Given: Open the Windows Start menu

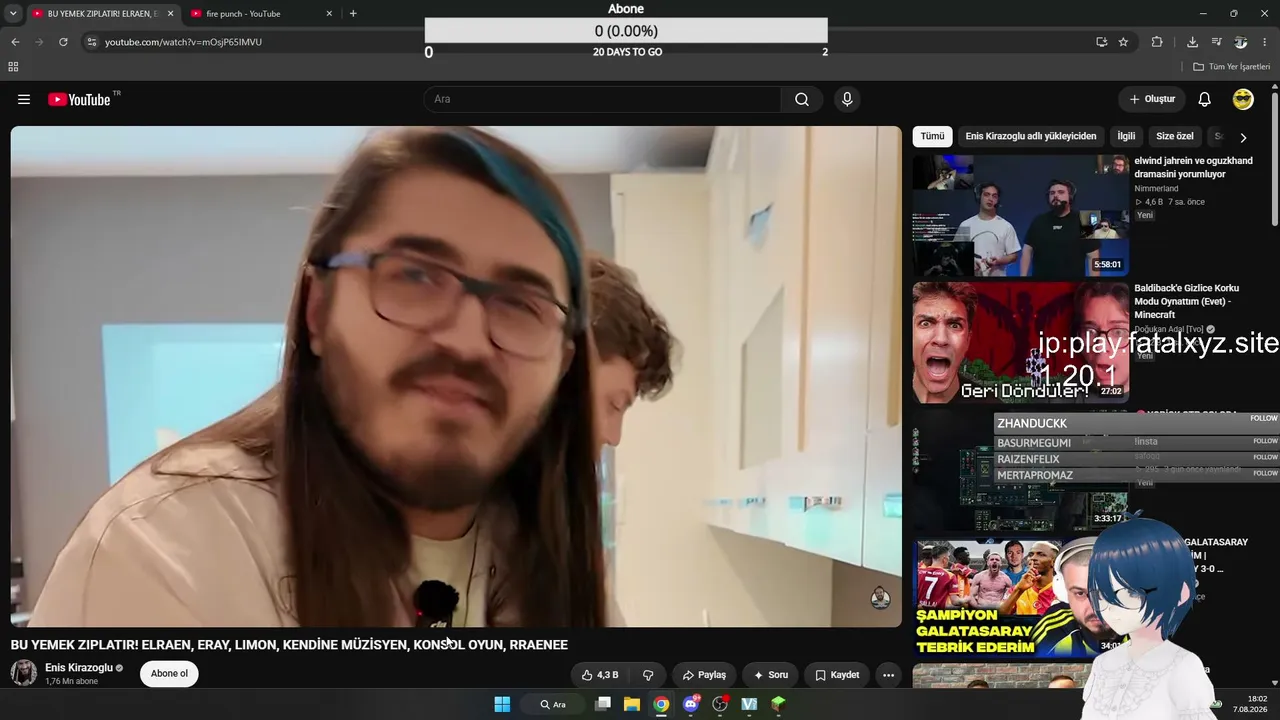Looking at the screenshot, I should tap(502, 704).
